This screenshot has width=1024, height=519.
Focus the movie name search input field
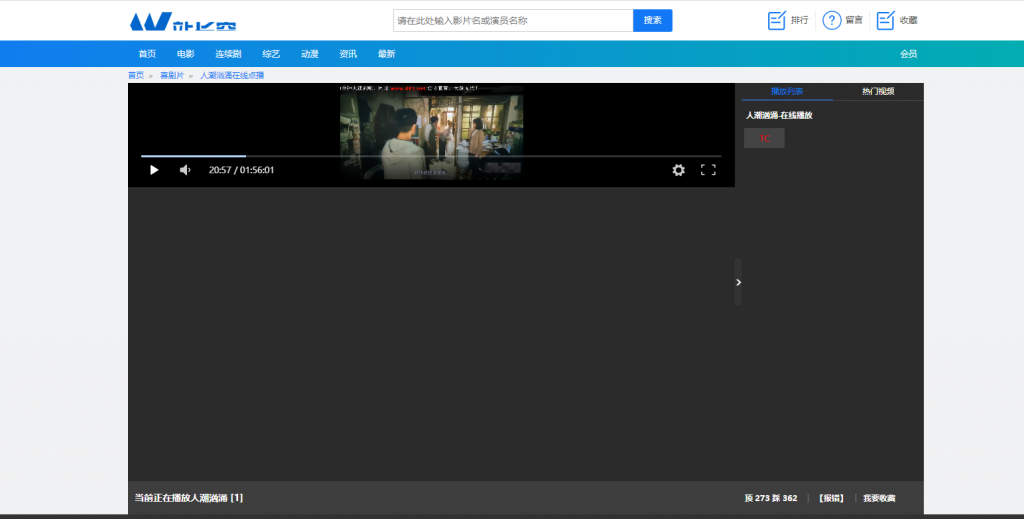513,20
